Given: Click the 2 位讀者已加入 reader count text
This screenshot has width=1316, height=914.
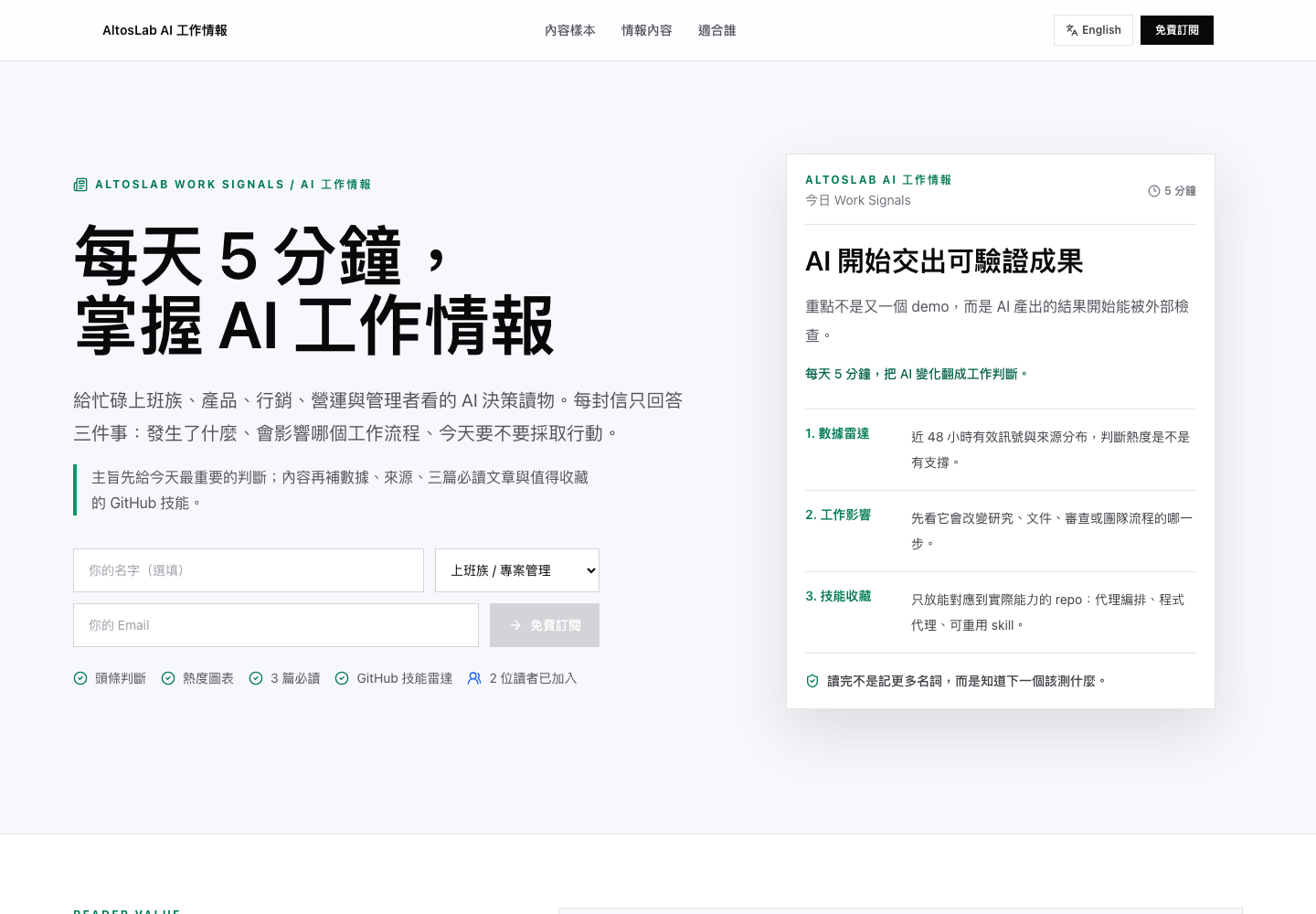Looking at the screenshot, I should pos(533,678).
